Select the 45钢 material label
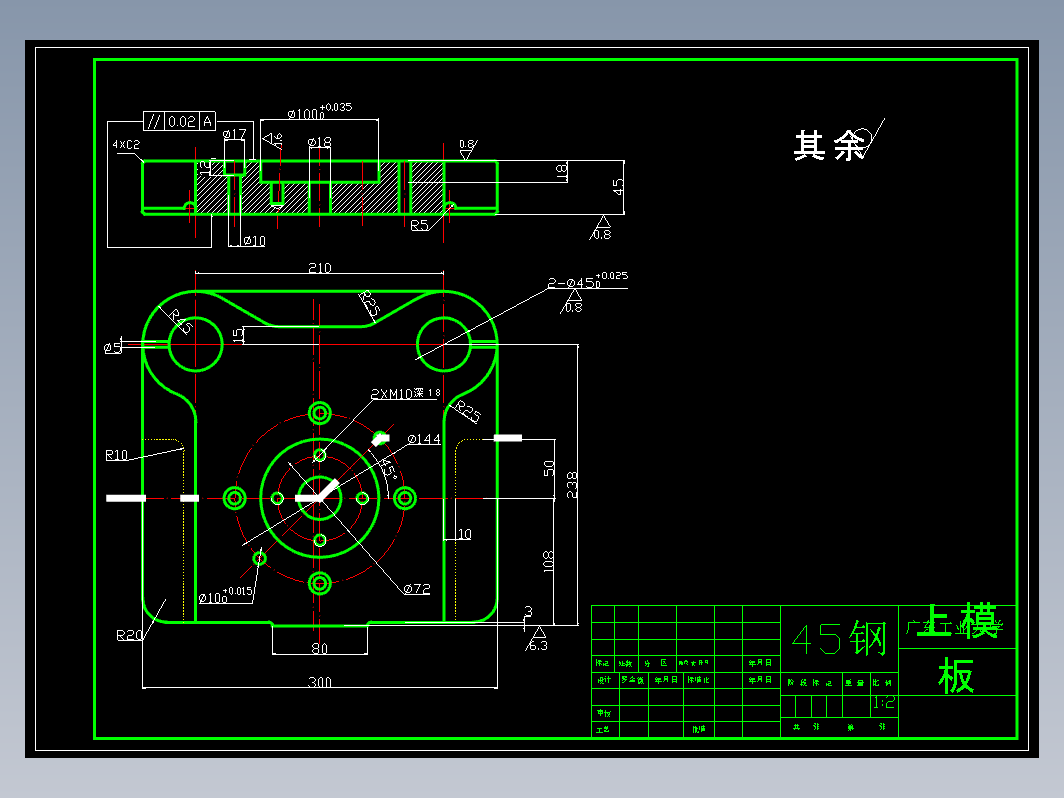1064x798 pixels. click(x=839, y=639)
